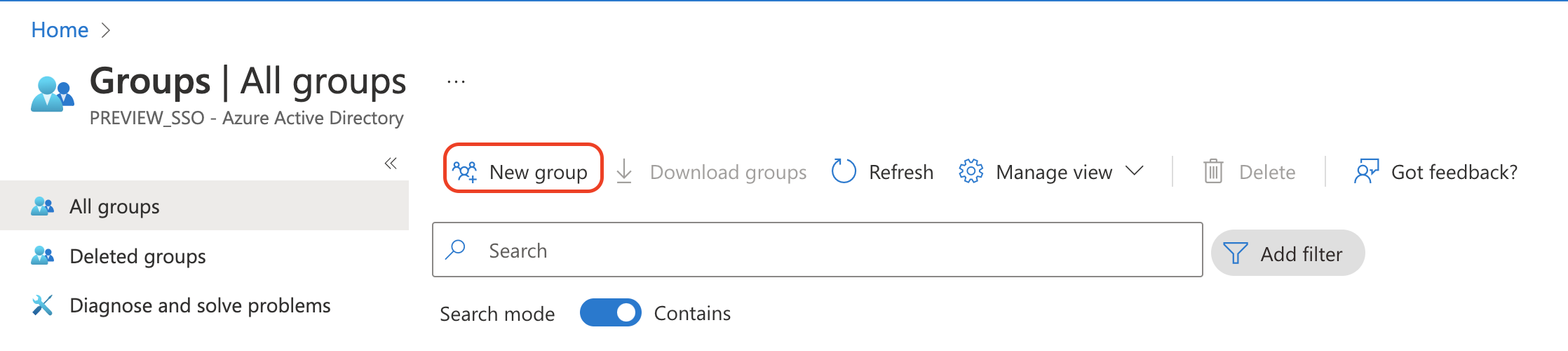Expand the Manage view dropdown chevron
The height and width of the screenshot is (351, 1568).
click(1135, 171)
